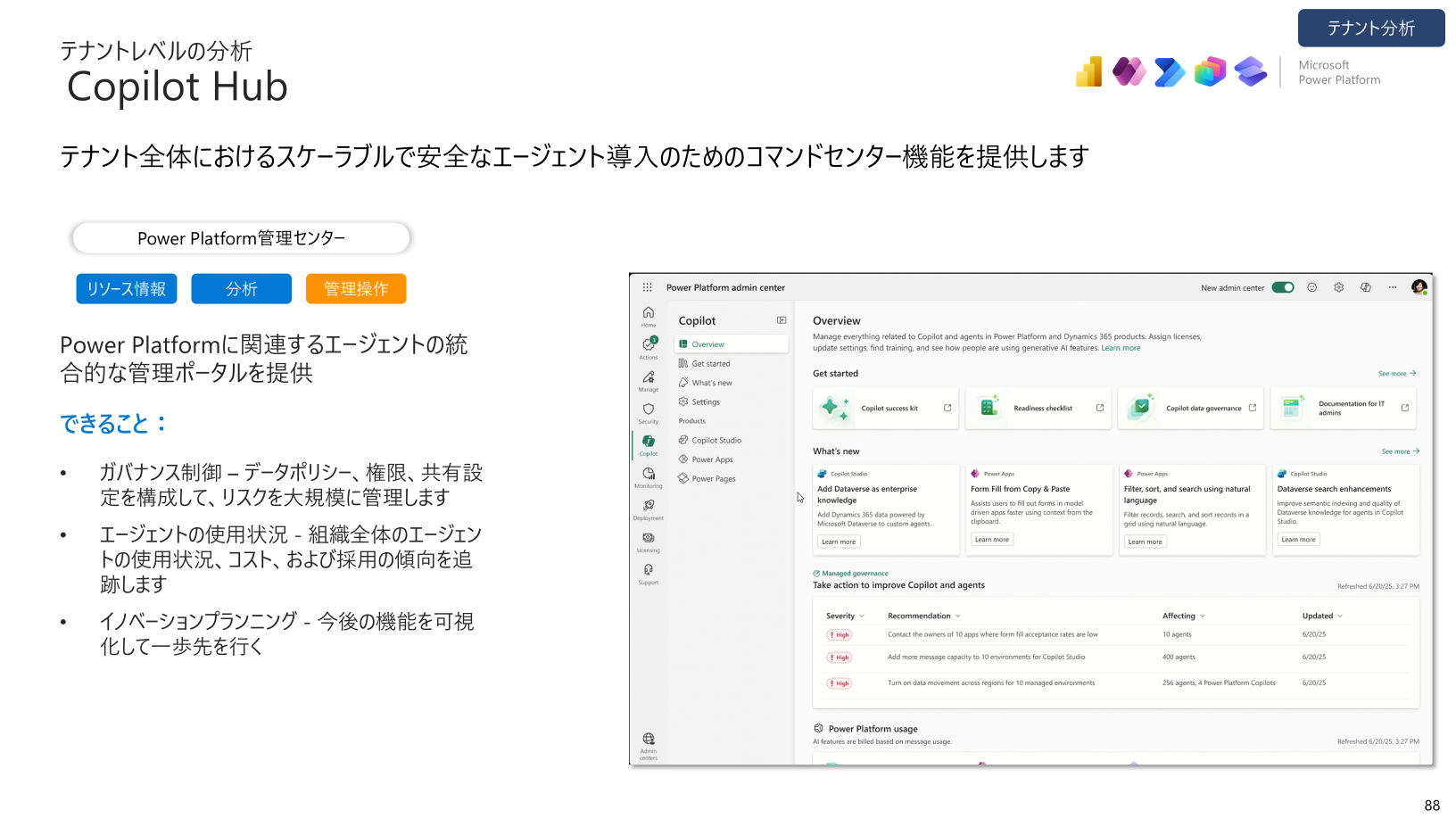Click the Power Apps logo on the slide

pos(1129,71)
